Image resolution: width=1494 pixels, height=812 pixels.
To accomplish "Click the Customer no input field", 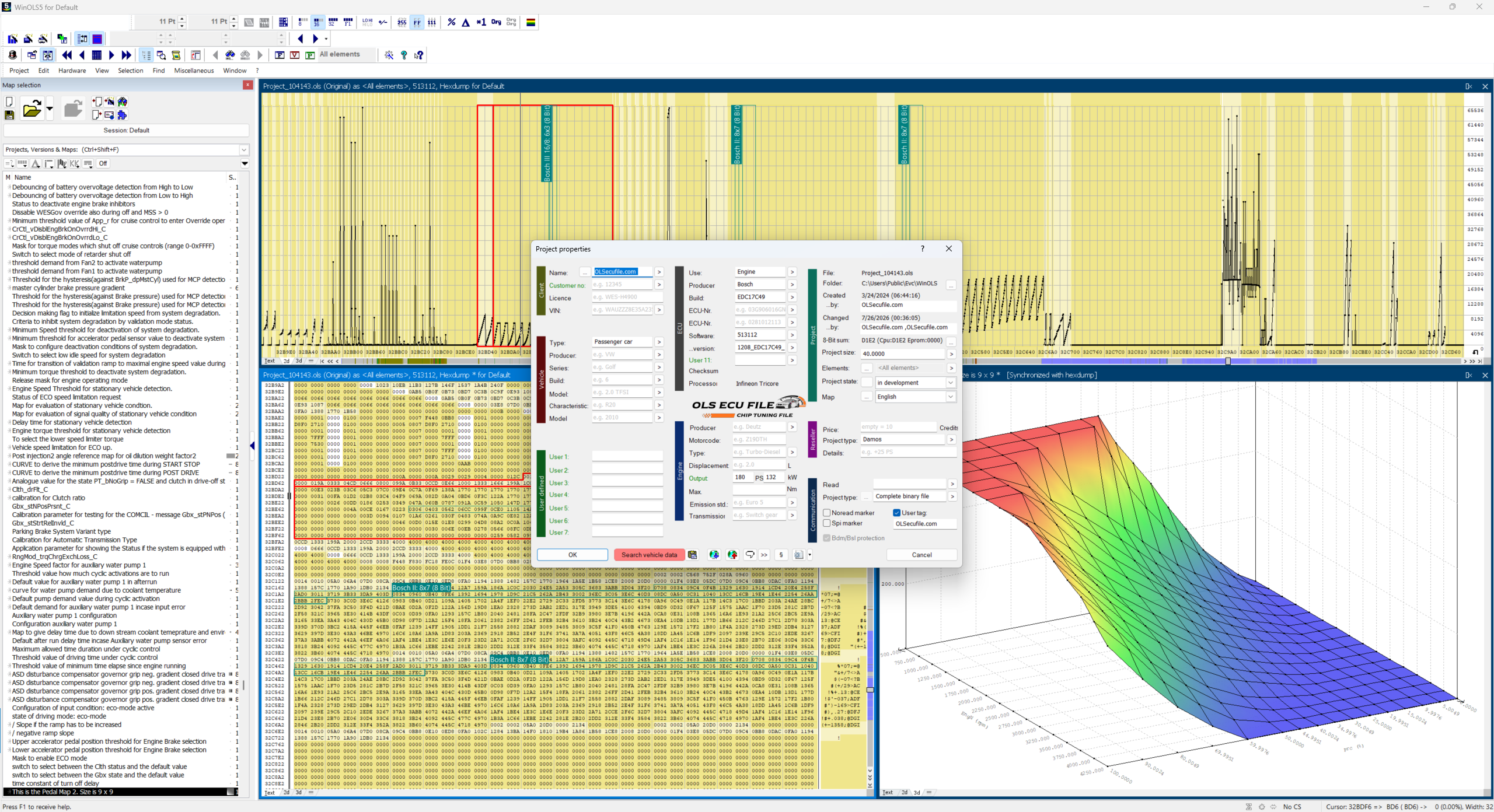I will tap(622, 285).
